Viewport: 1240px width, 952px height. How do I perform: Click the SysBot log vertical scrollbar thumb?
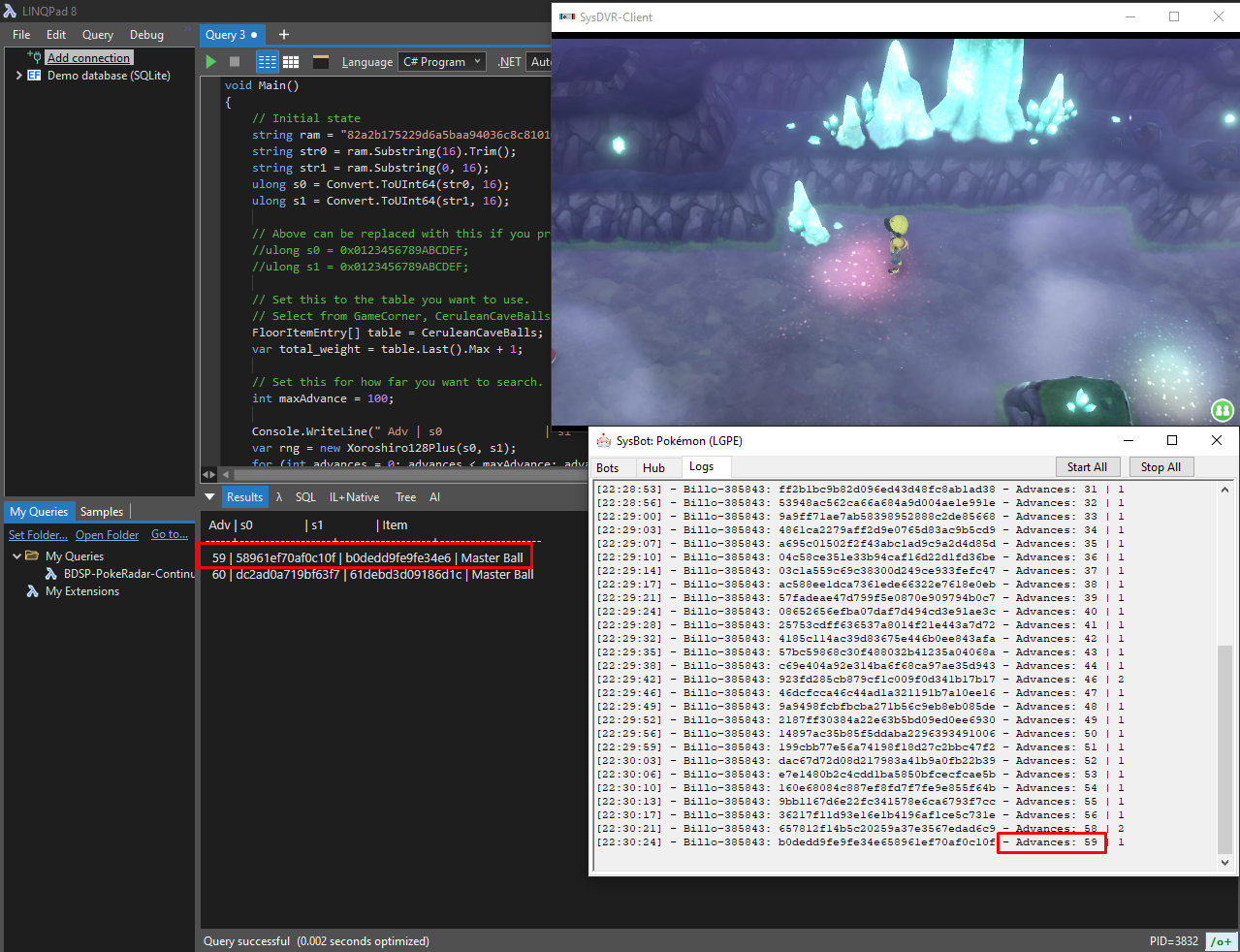pos(1224,748)
